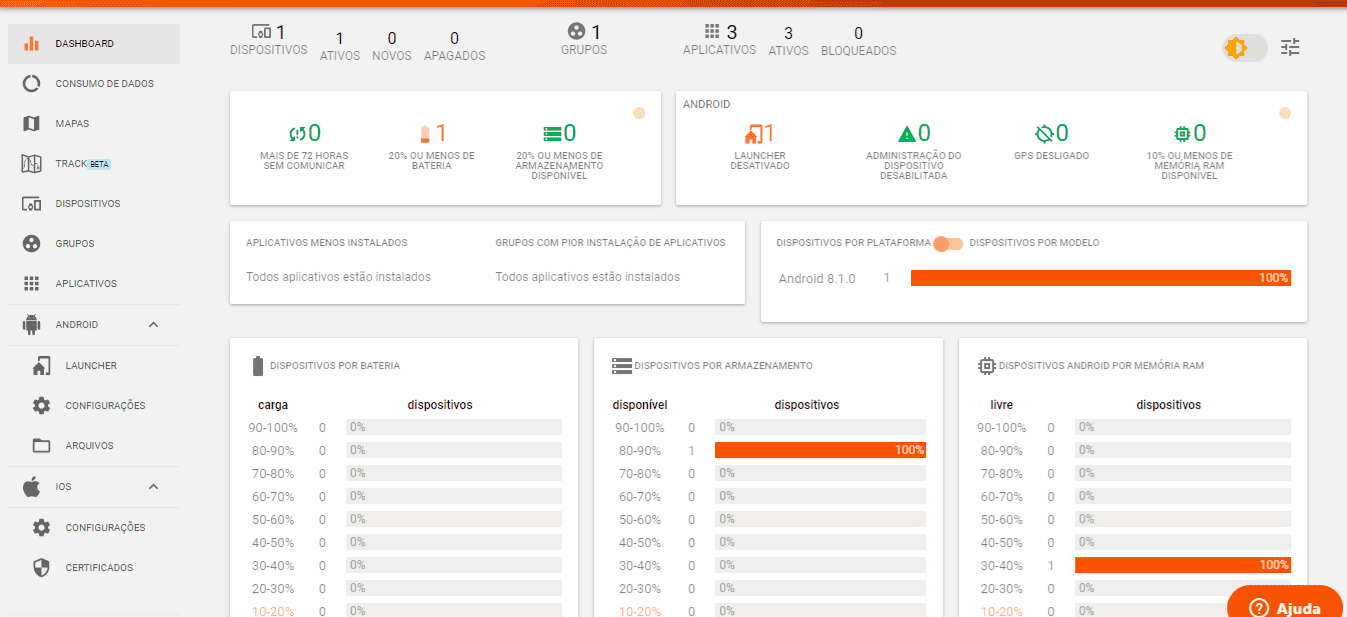Select the Grupos icon in sidebar
The height and width of the screenshot is (617, 1347).
[31, 244]
